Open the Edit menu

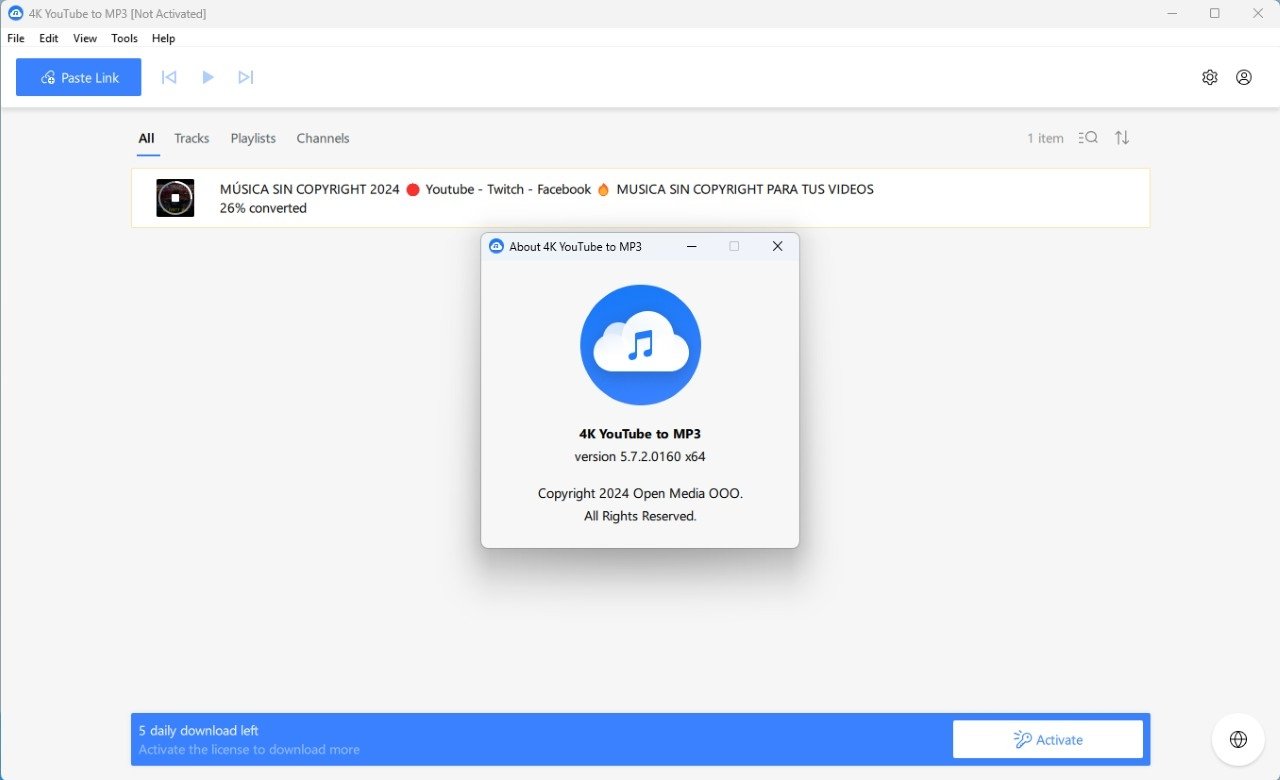[49, 38]
